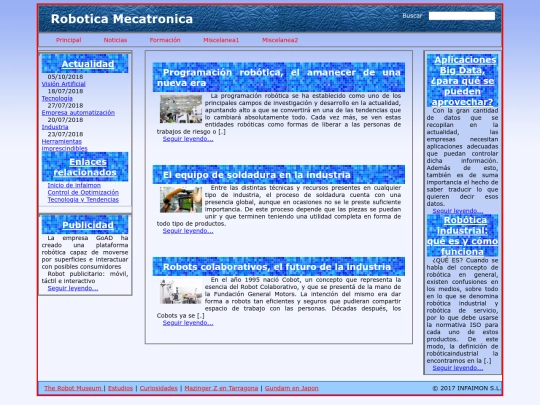
Task: Click the © 2017 INFAIMON S.L. text
Action: point(466,388)
